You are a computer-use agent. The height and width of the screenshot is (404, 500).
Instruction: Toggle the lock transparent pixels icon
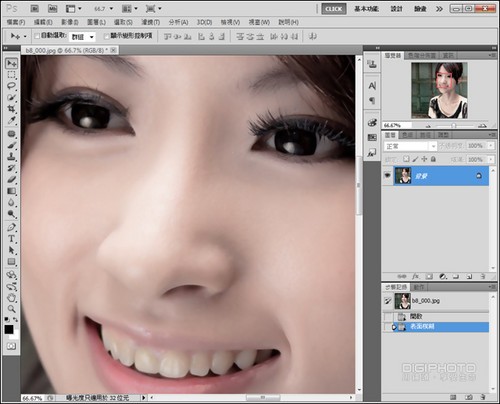coord(406,159)
